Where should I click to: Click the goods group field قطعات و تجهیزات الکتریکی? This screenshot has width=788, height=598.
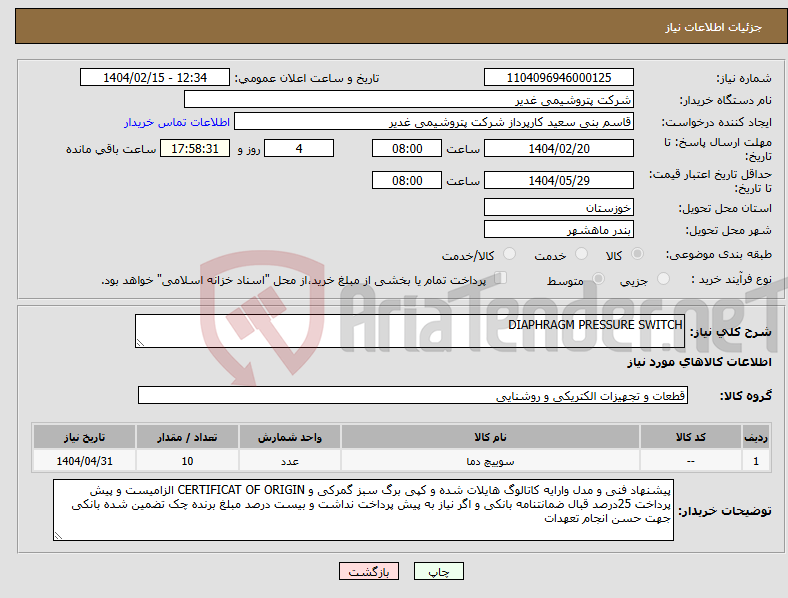pos(413,395)
